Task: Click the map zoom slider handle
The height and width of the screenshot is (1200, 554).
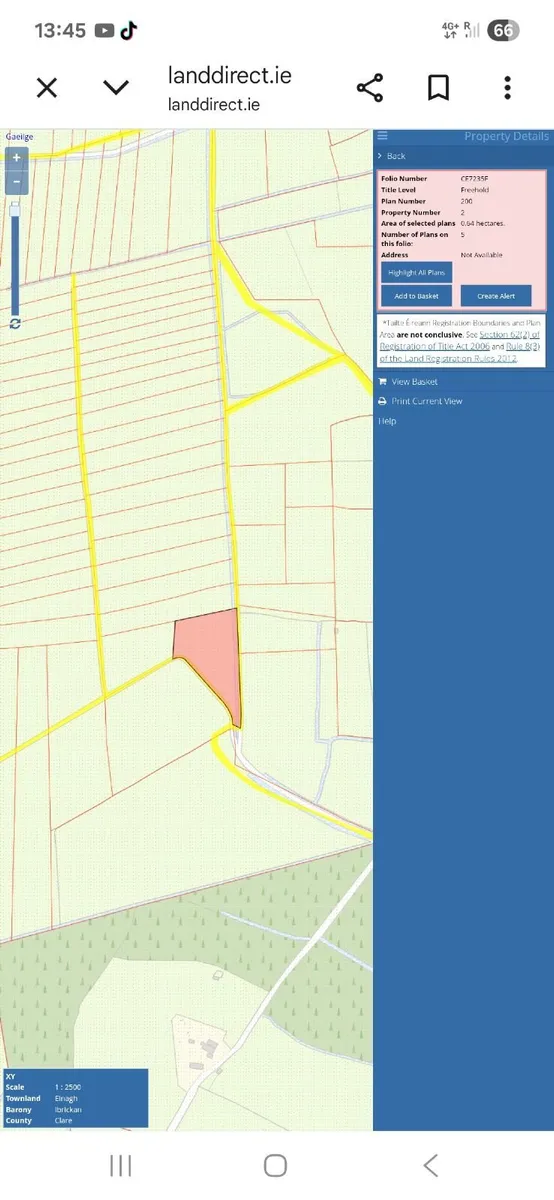Action: tap(15, 210)
